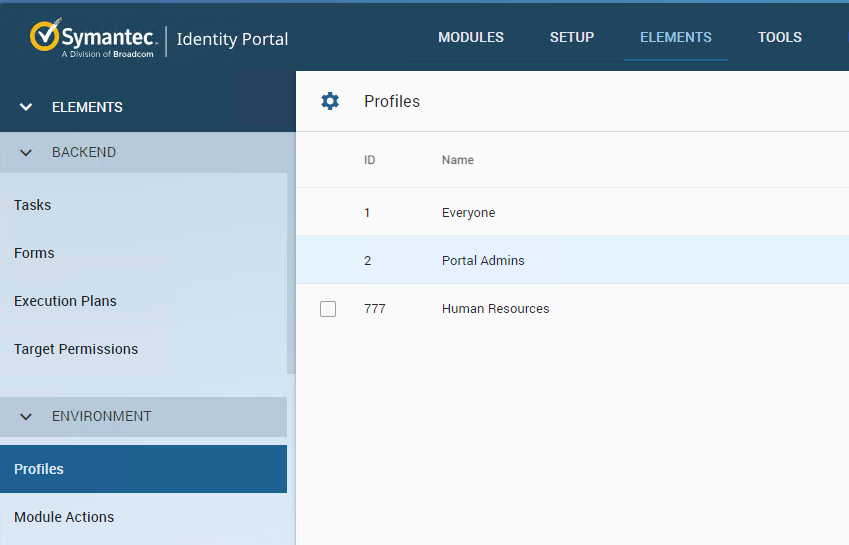
Task: Switch to the MODULES tab
Action: pos(471,38)
